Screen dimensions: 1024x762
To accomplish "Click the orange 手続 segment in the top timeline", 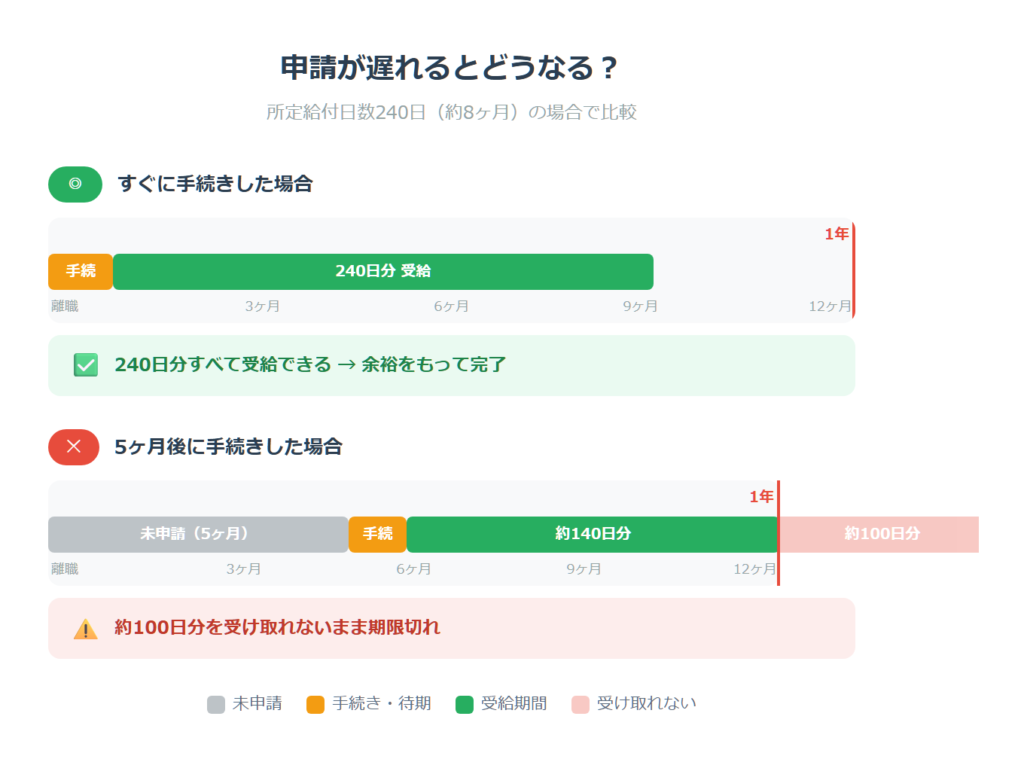I will click(x=80, y=271).
